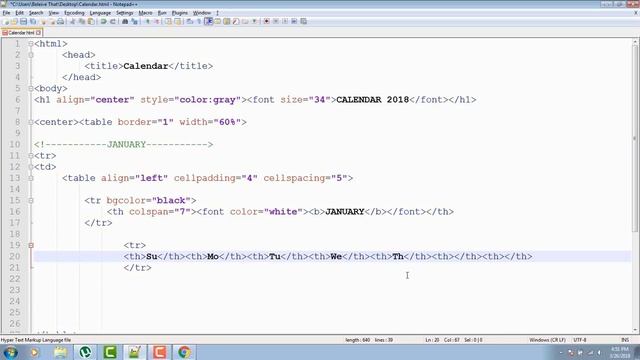Click the Save All toolbar icon
This screenshot has width=640, height=360.
33,21
